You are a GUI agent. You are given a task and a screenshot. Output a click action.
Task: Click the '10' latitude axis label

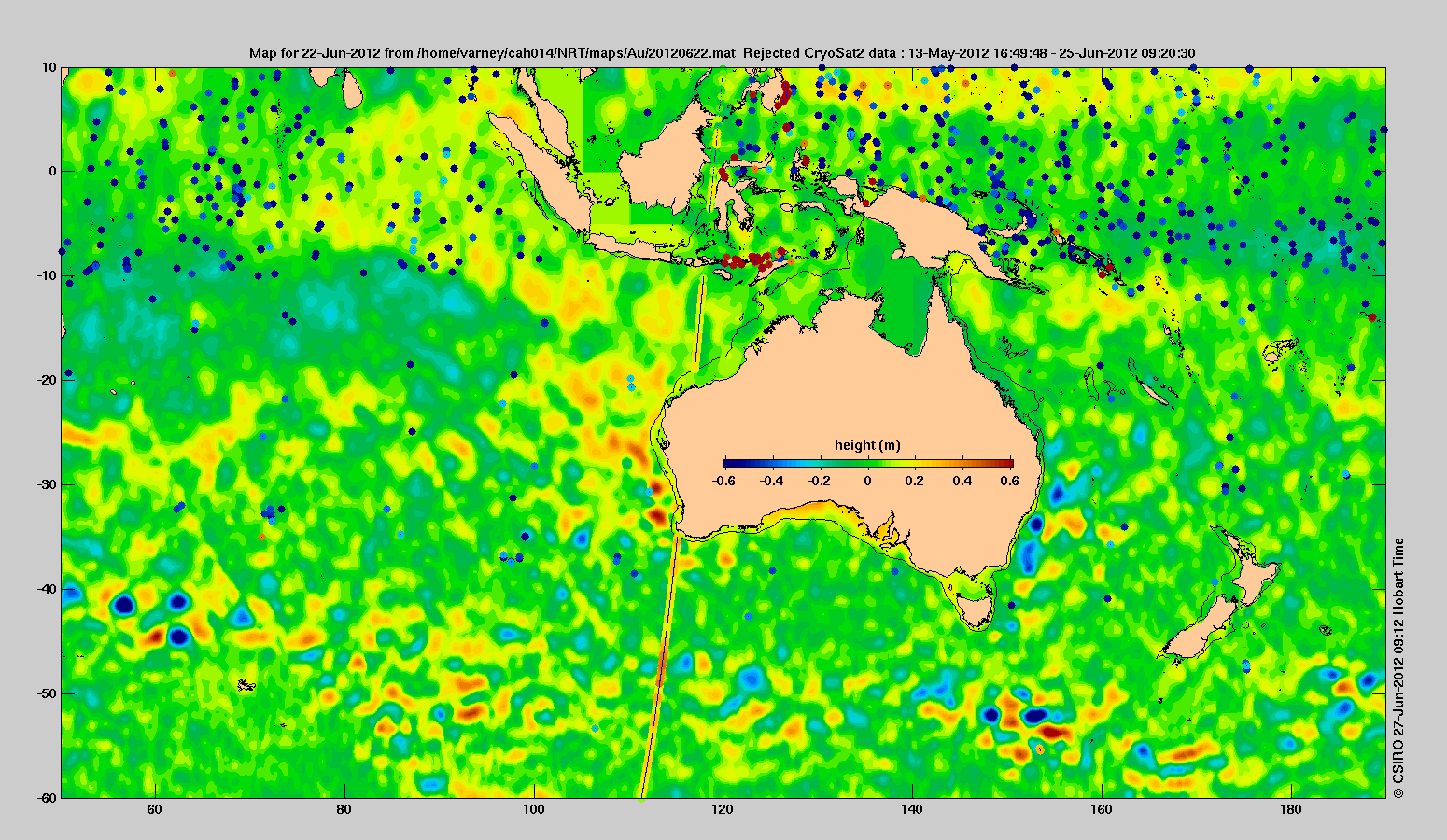point(49,67)
